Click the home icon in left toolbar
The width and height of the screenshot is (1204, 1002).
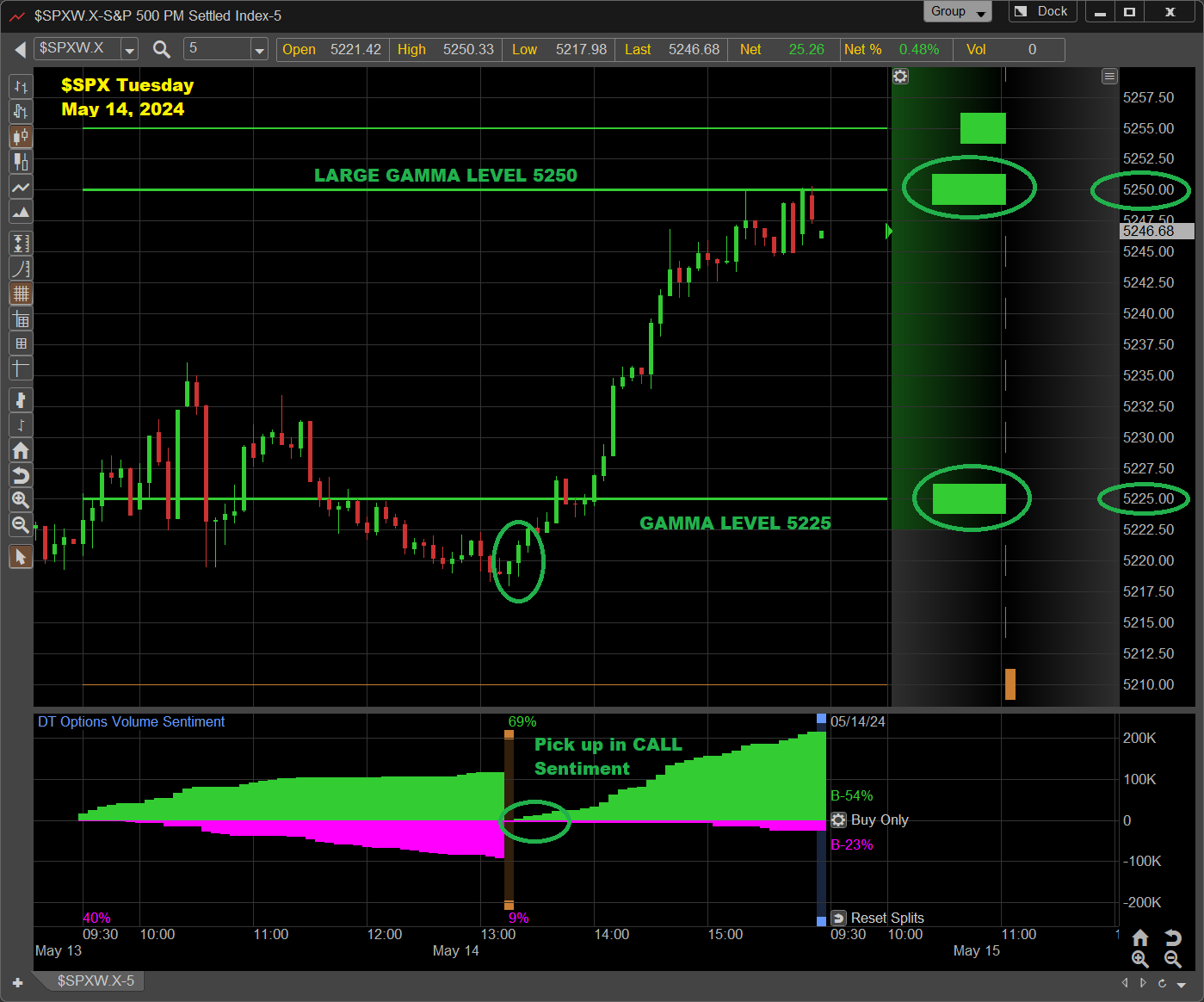[x=21, y=450]
